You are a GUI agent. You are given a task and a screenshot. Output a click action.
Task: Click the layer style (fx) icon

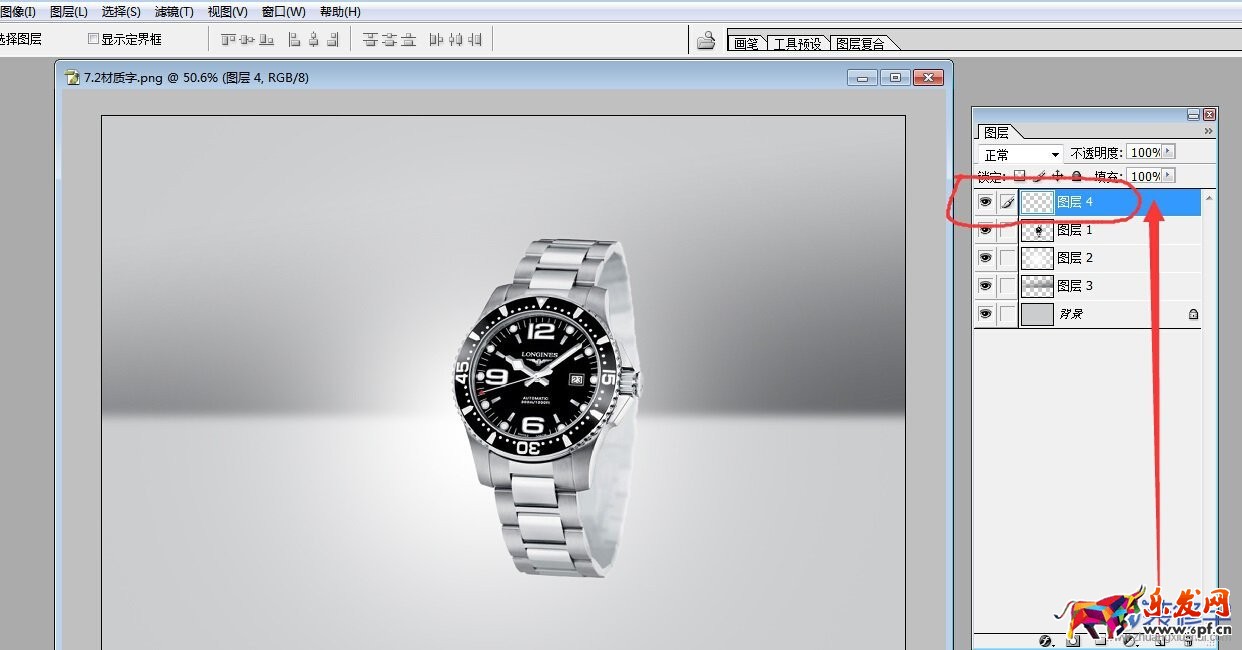coord(1046,641)
